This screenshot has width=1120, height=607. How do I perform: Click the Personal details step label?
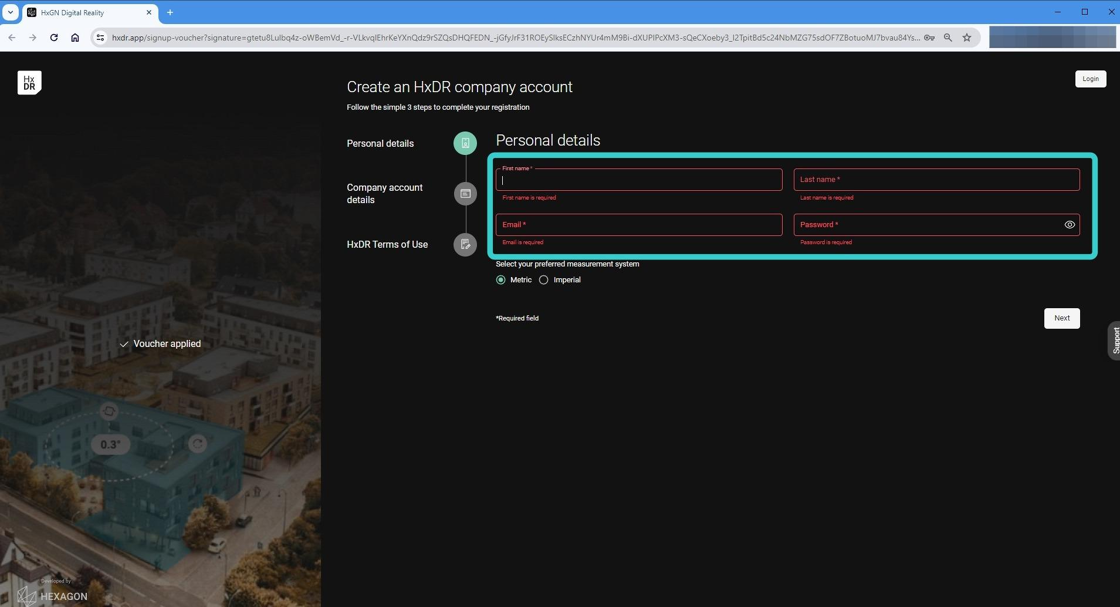(x=380, y=144)
